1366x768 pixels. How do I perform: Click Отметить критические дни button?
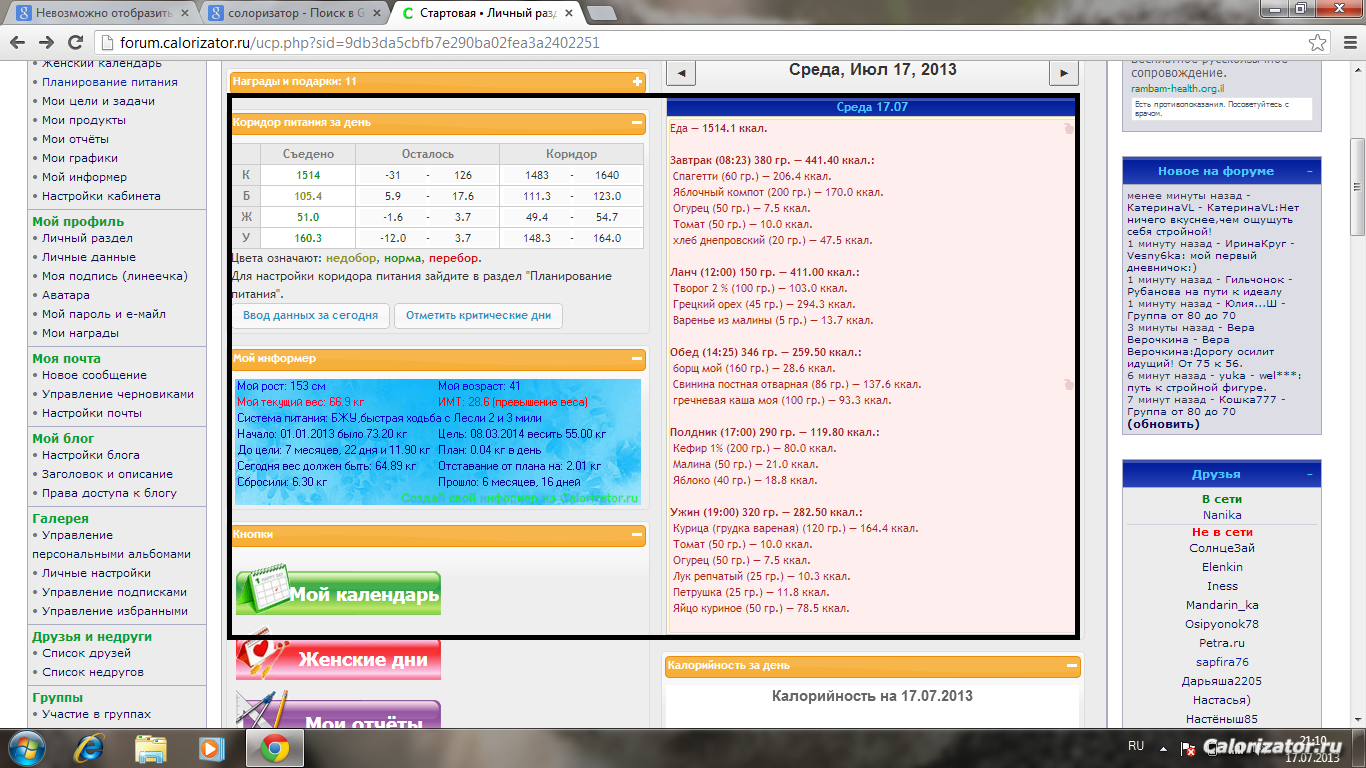tap(478, 315)
